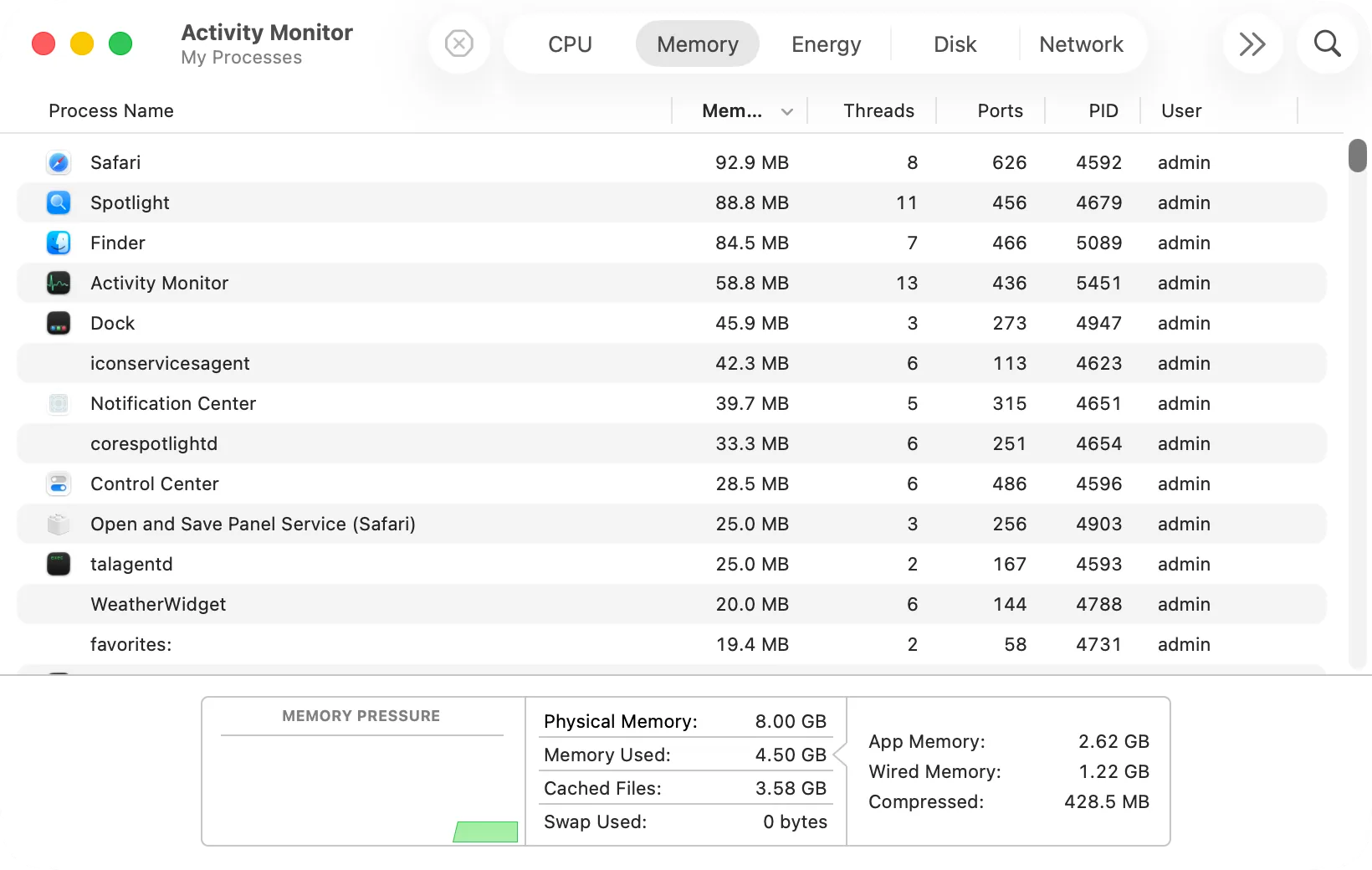Open the toolbar overflow double-chevron
Viewport: 1372px width, 870px height.
pyautogui.click(x=1252, y=43)
